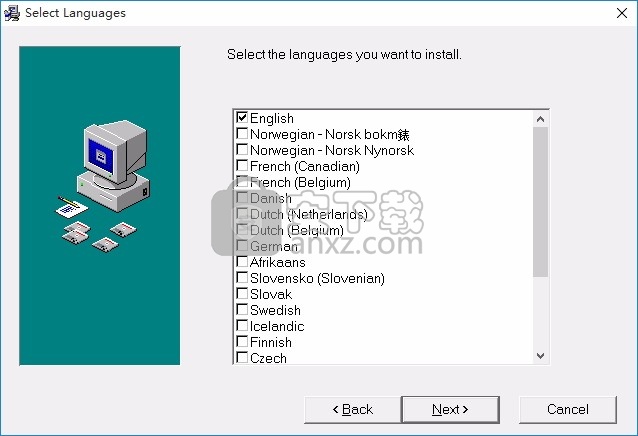Tick the Slovensko (Slovenian) checkbox
Viewport: 638px width, 436px height.
pyautogui.click(x=242, y=277)
